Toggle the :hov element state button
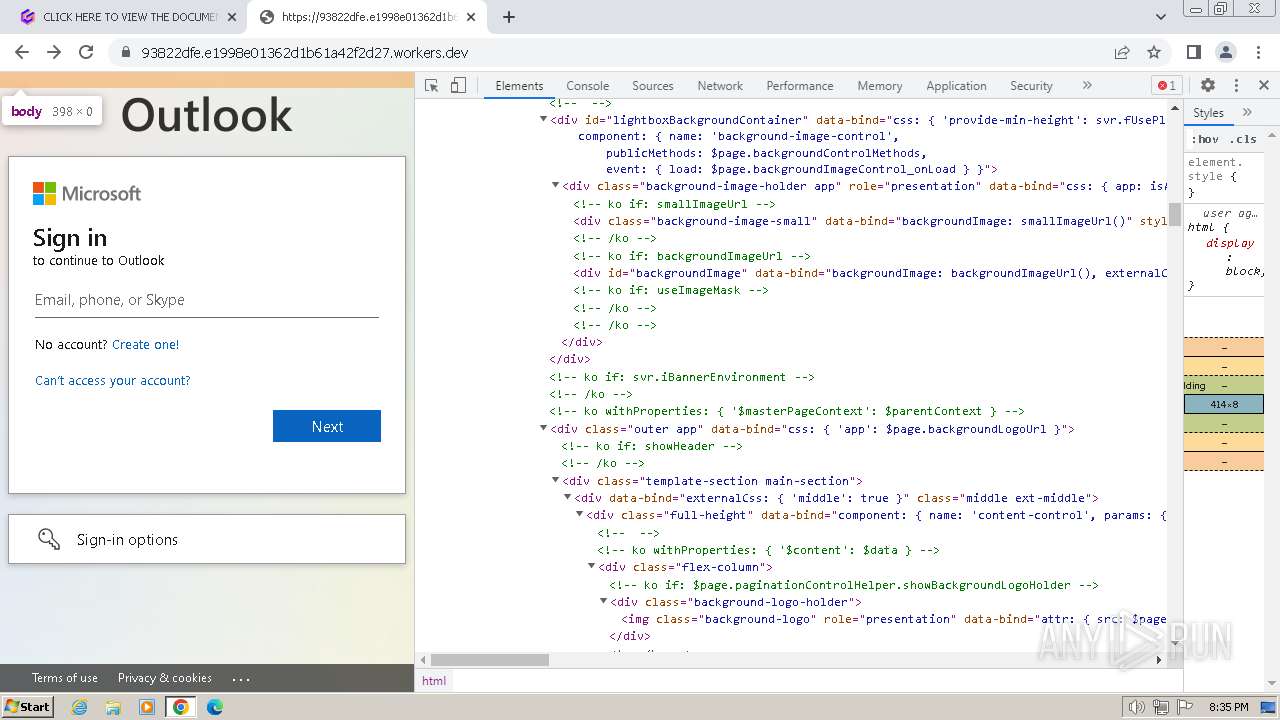1280x720 pixels. coord(1205,139)
